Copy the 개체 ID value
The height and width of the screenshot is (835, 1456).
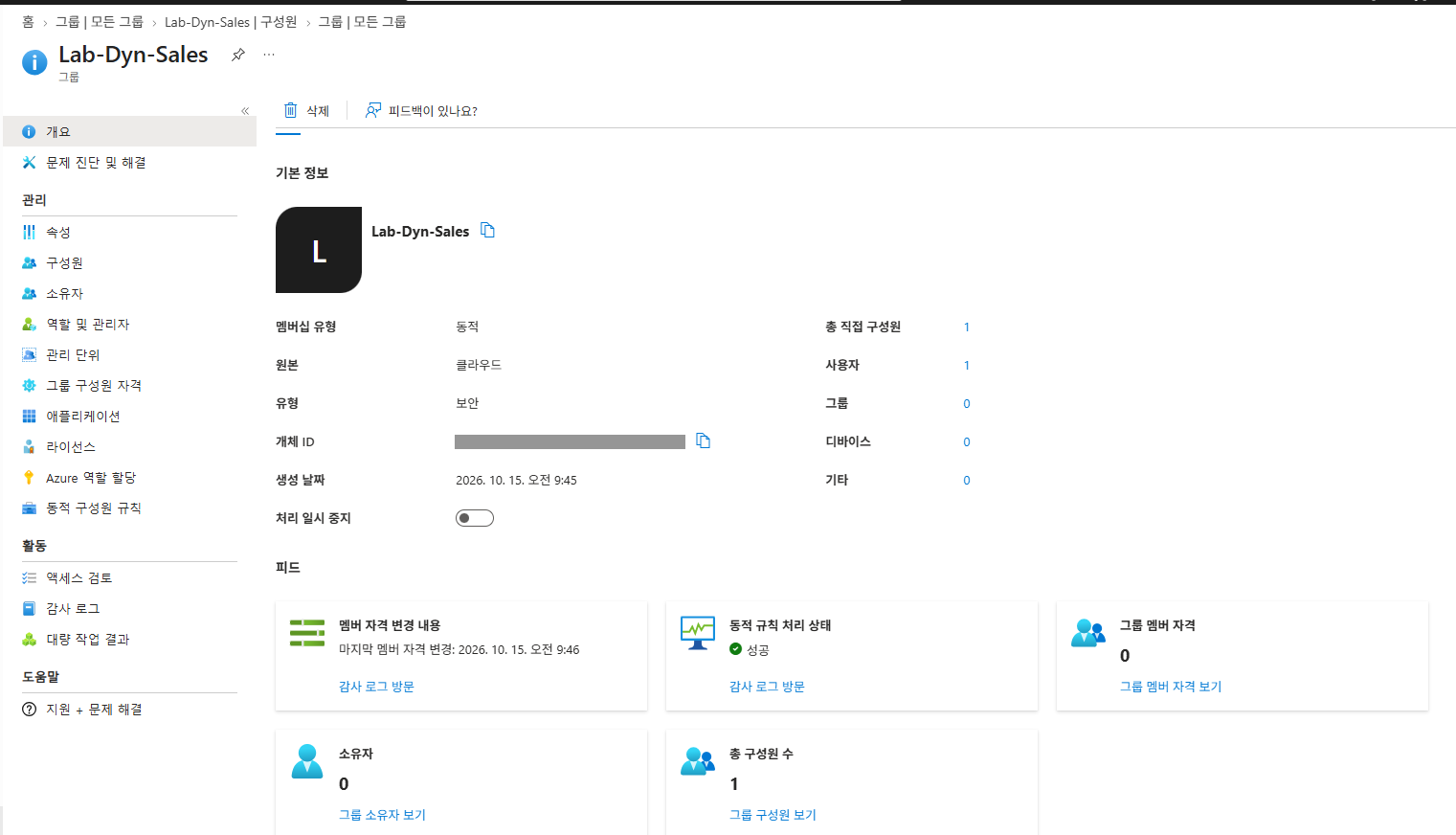(x=704, y=440)
